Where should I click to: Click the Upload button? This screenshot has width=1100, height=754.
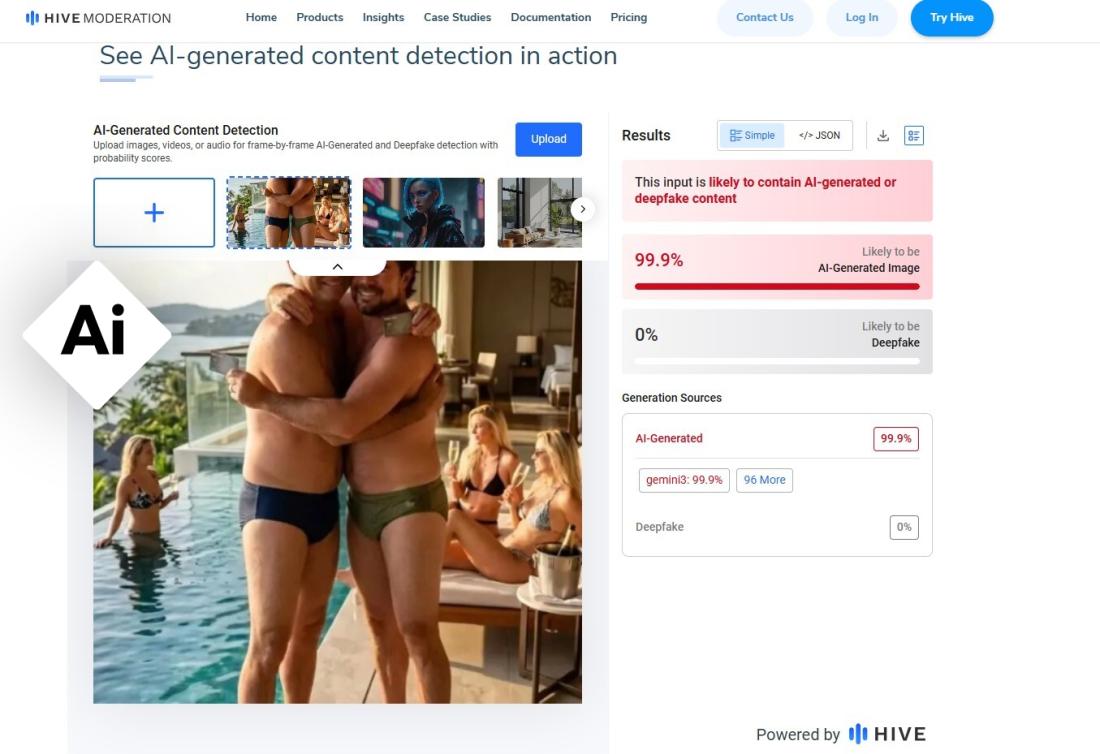coord(549,139)
